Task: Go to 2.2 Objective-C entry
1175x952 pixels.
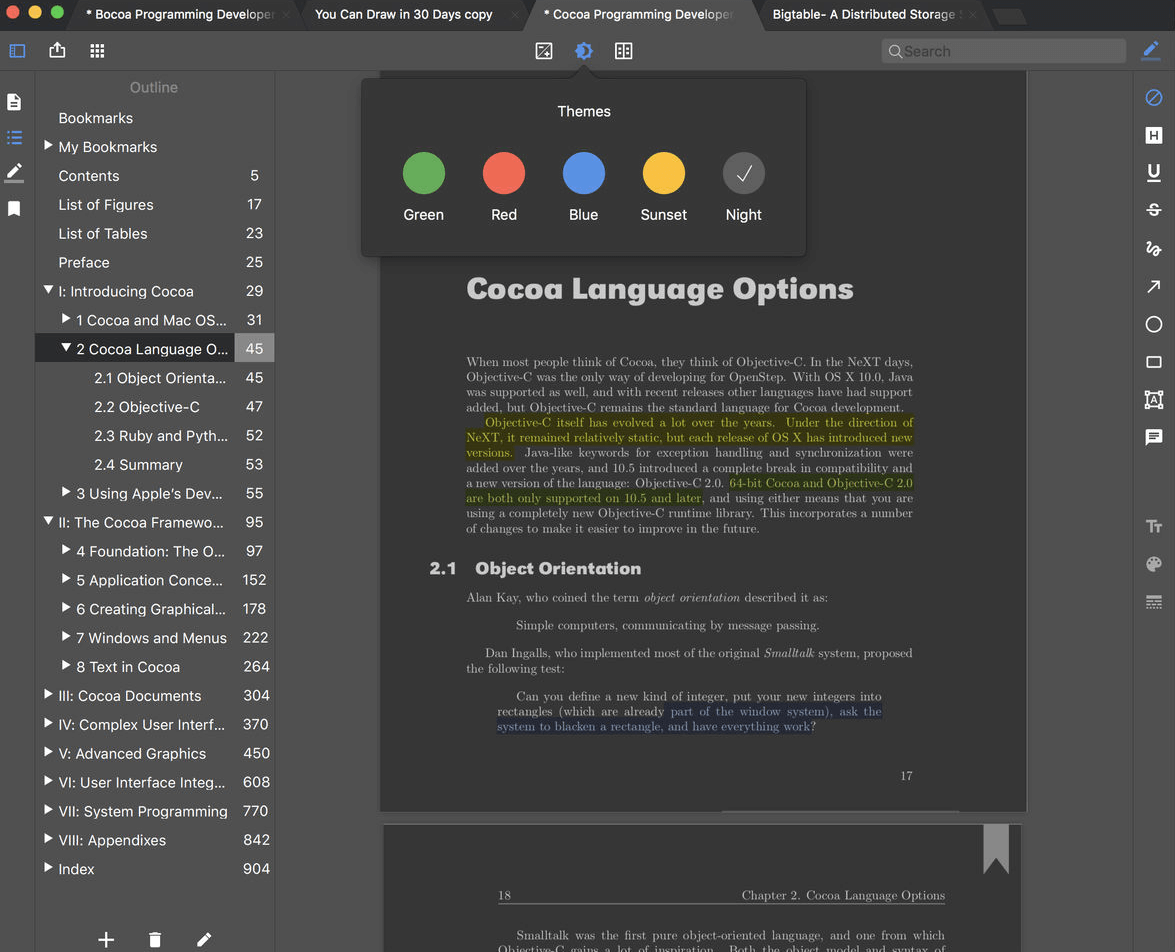Action: (154, 407)
